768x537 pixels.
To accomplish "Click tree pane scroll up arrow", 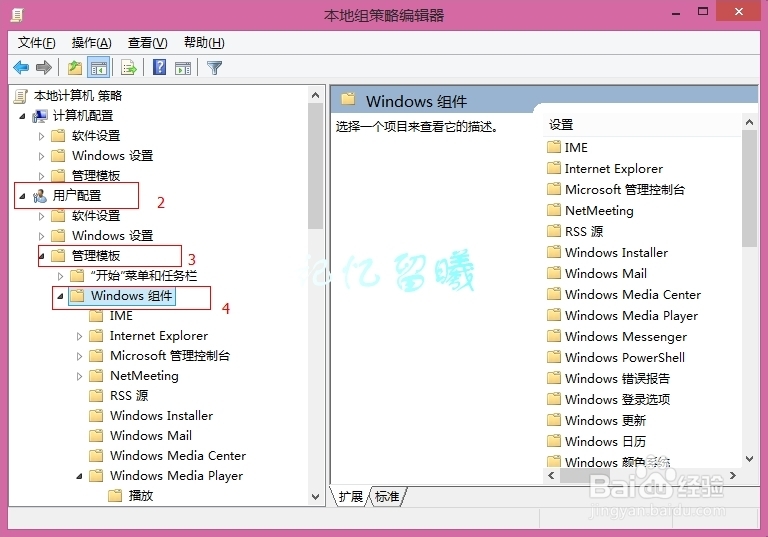I will click(x=315, y=95).
